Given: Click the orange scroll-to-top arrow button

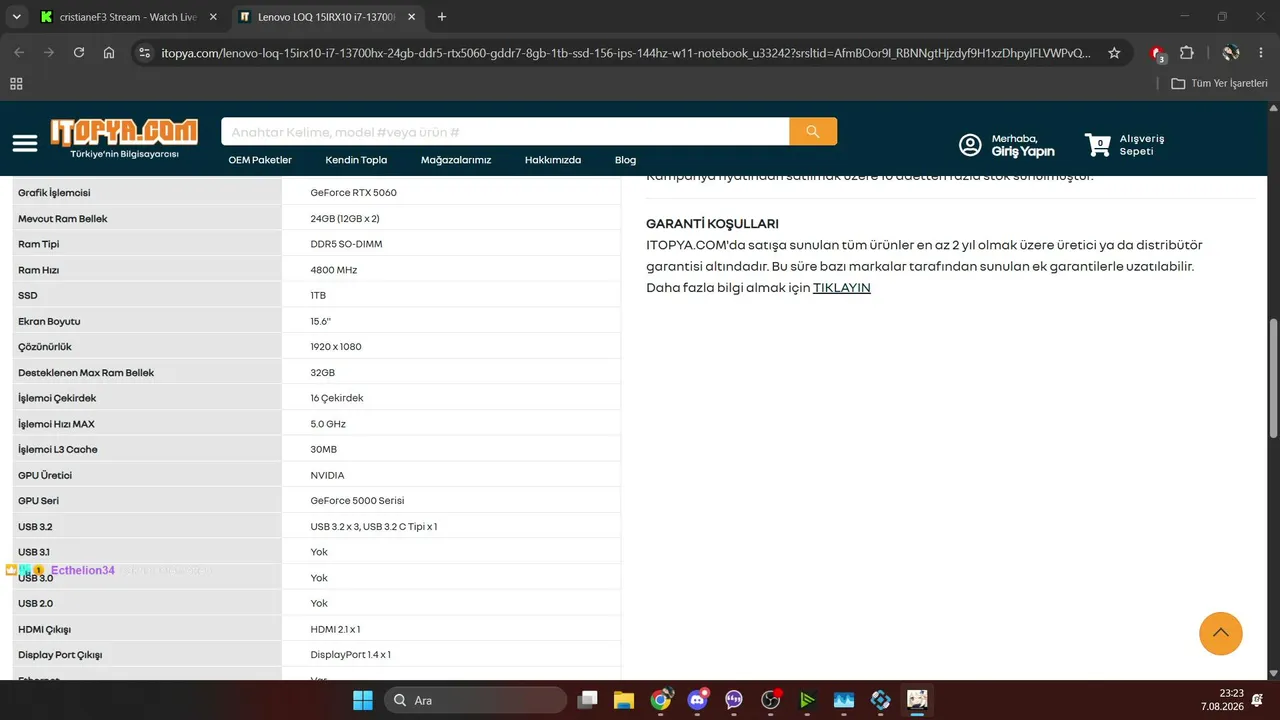Looking at the screenshot, I should [x=1221, y=633].
